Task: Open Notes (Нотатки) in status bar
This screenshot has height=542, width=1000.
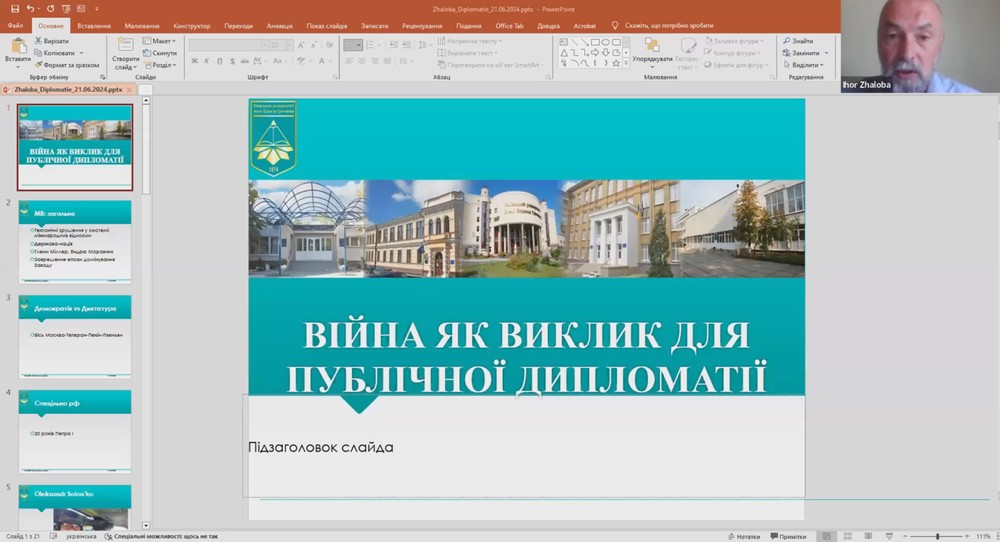Action: [x=744, y=536]
